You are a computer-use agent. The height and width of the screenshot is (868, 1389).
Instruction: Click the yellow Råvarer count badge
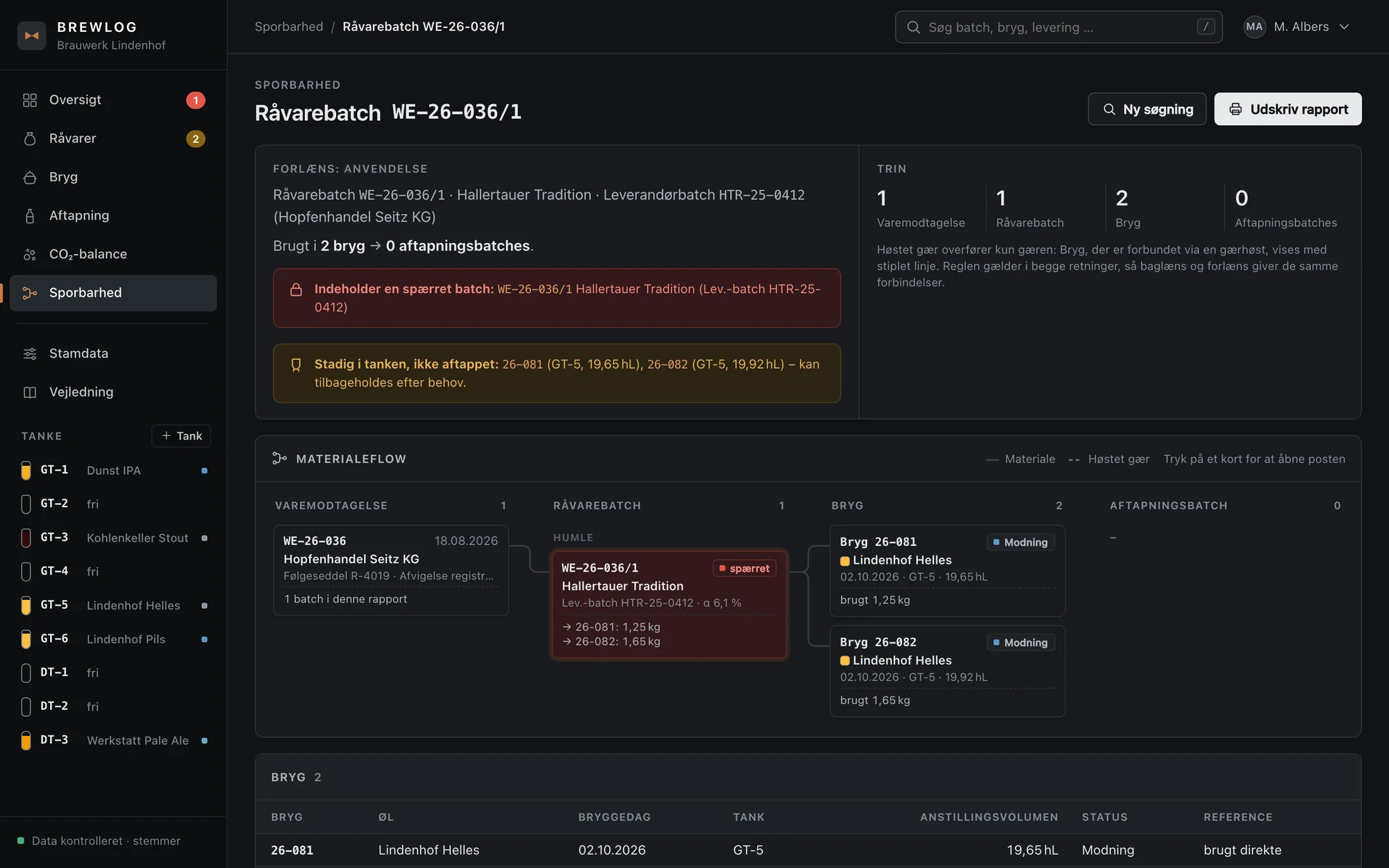(x=196, y=139)
